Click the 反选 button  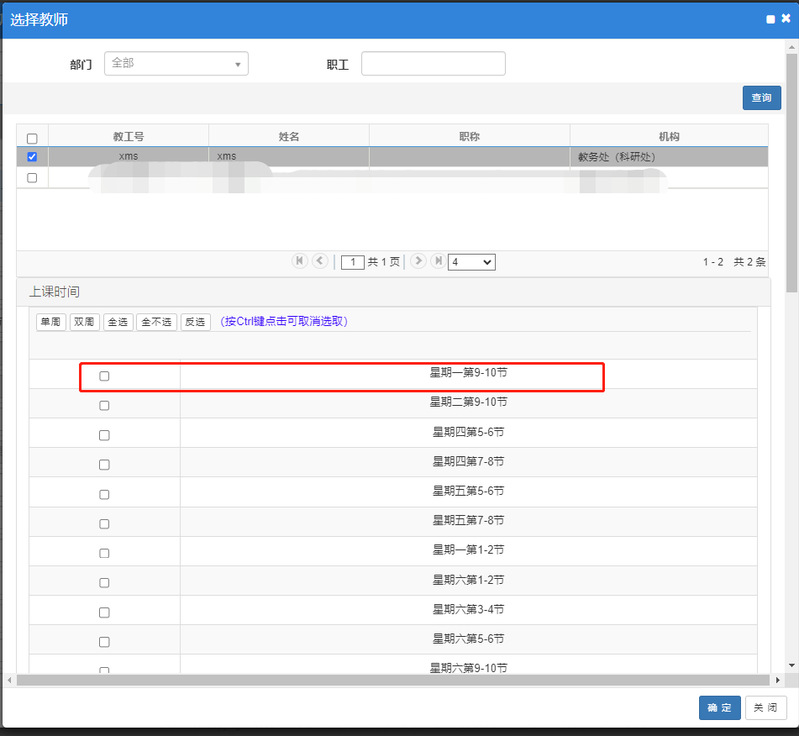[195, 322]
